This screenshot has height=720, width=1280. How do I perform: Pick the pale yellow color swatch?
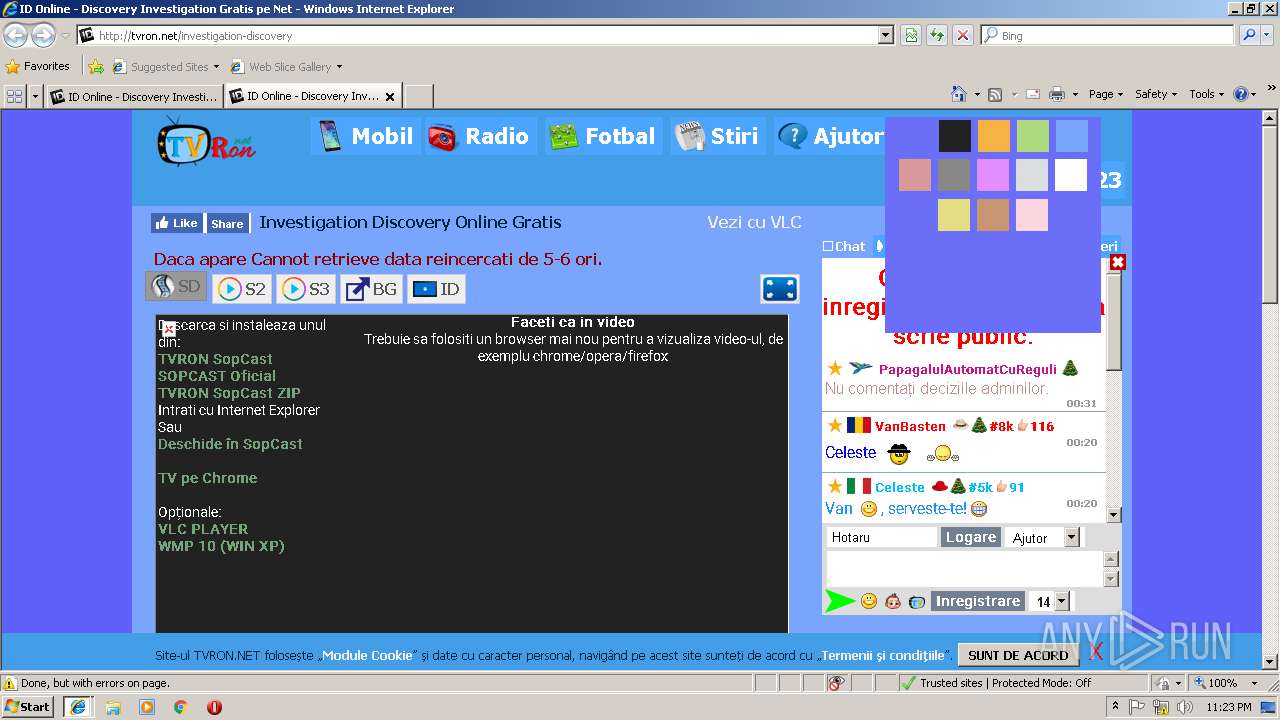tap(954, 215)
